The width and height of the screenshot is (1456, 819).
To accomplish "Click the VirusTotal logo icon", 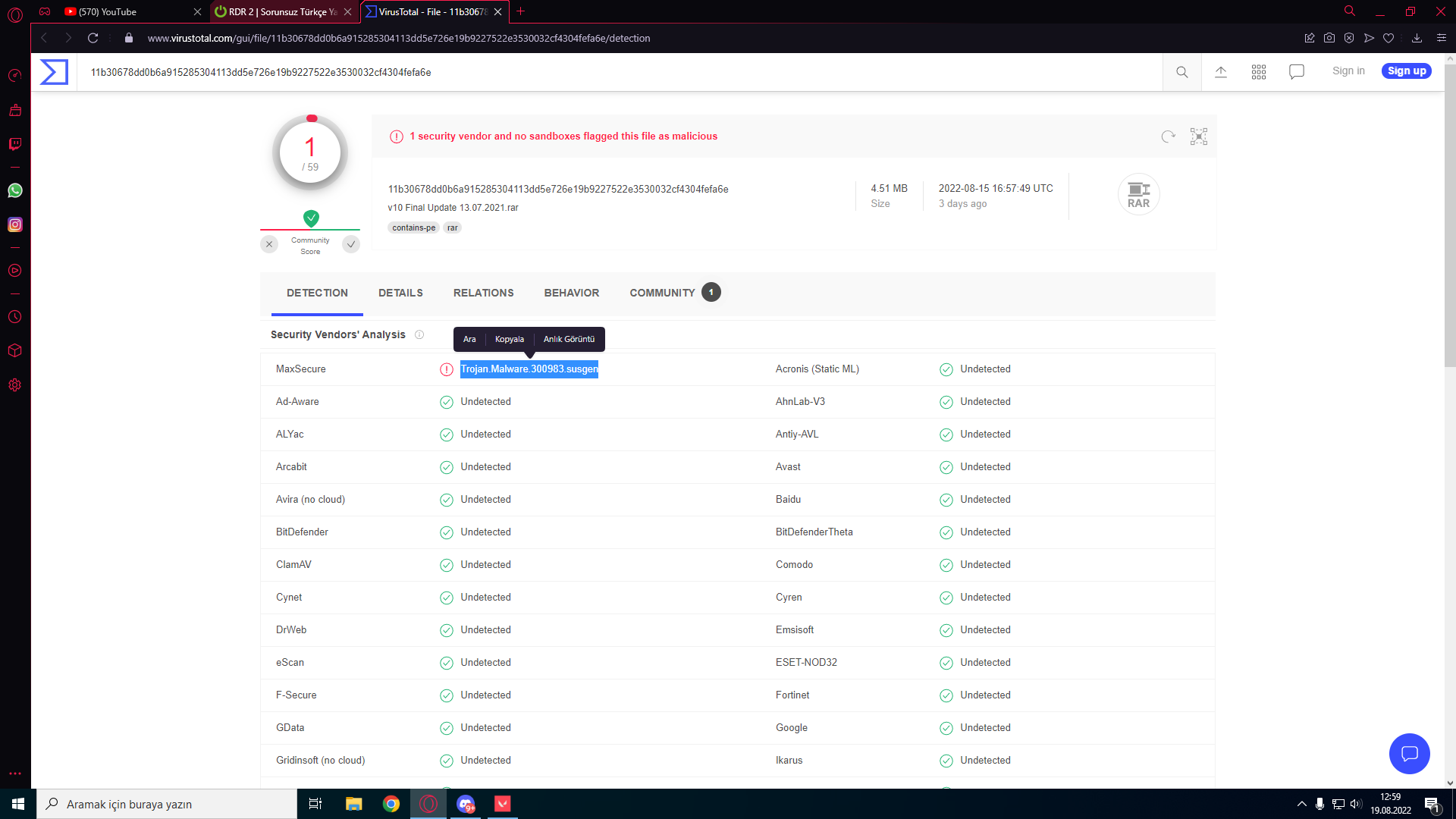I will [54, 72].
